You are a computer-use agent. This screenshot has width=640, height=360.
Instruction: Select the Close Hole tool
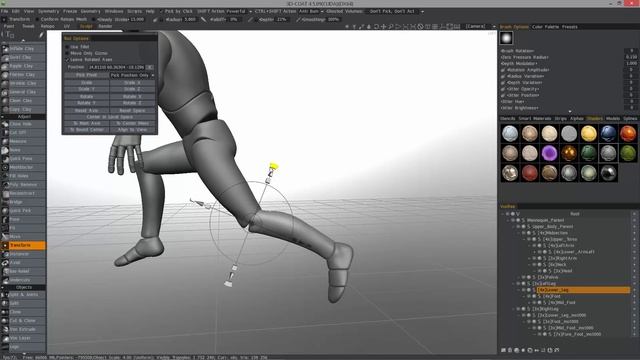point(23,124)
